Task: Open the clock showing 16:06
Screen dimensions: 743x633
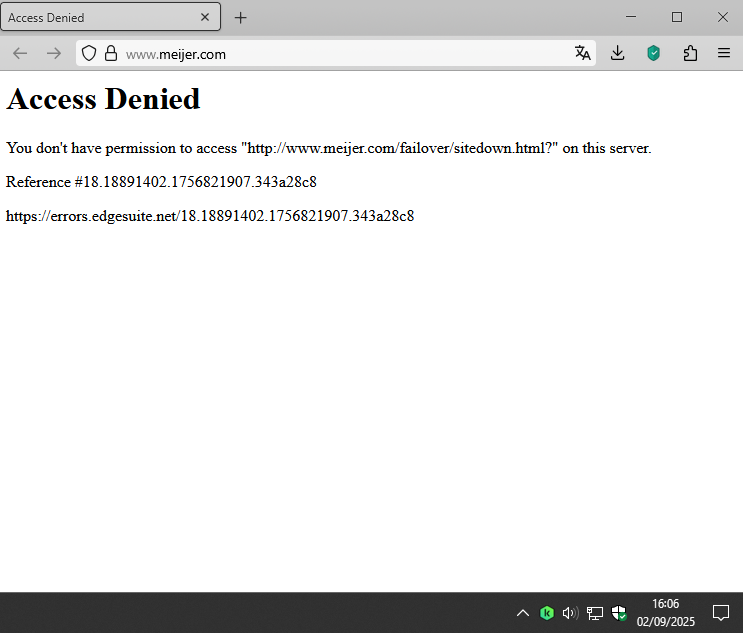Action: tap(665, 613)
